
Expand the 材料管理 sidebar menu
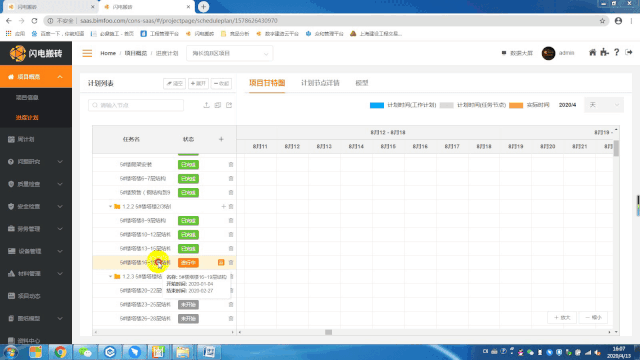[60, 273]
